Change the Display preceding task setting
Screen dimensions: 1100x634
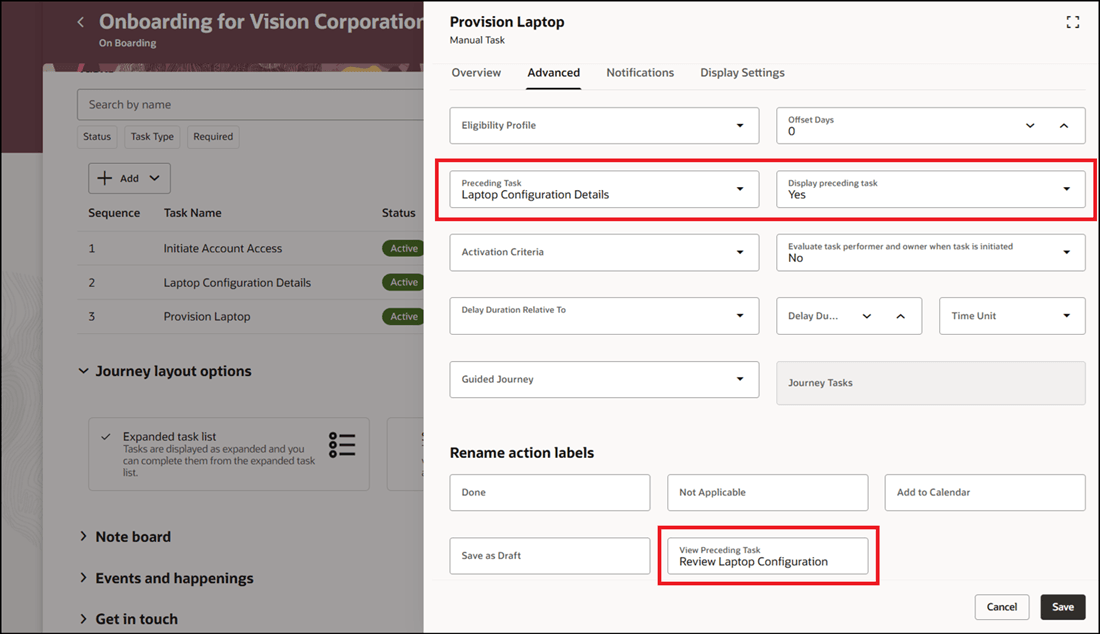(1066, 189)
